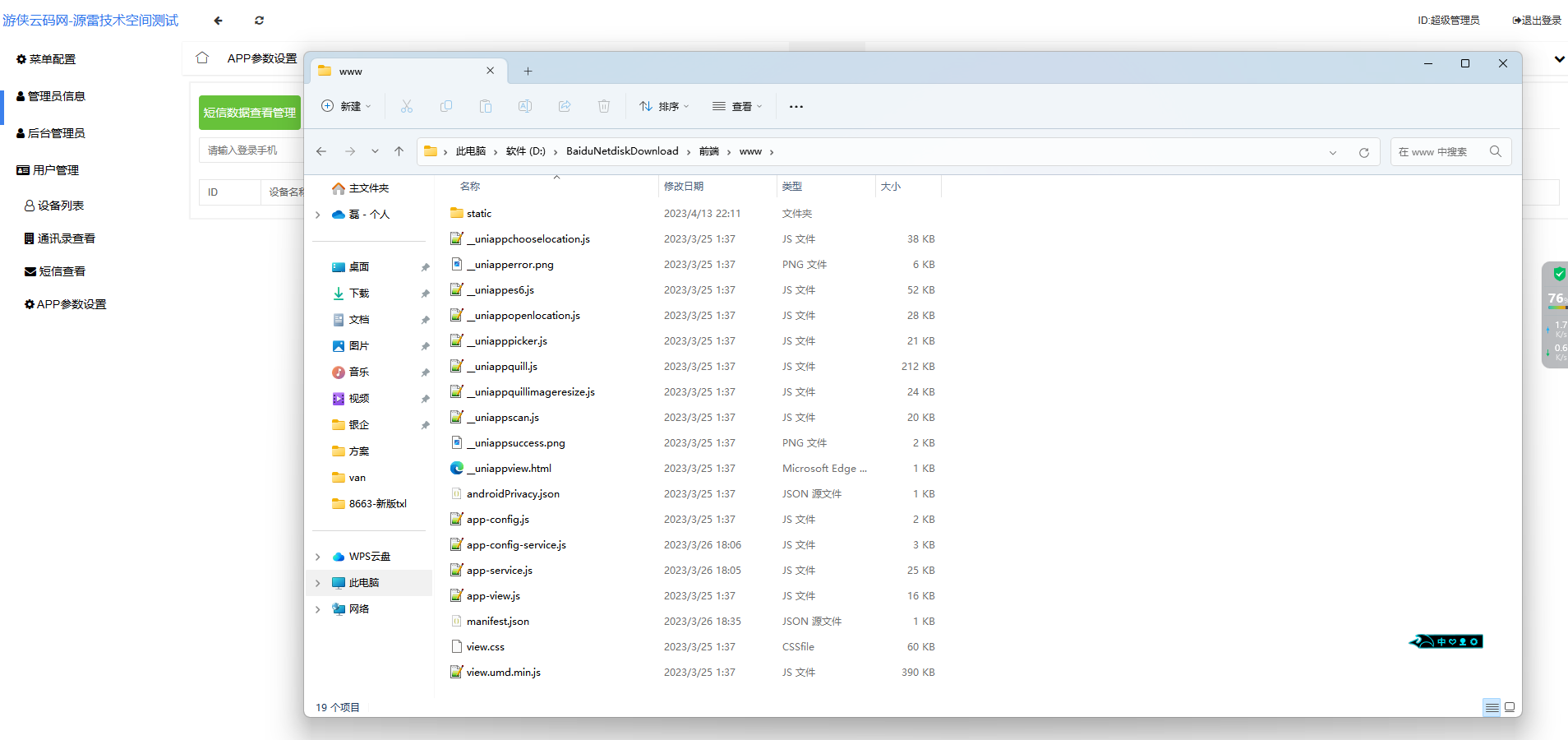Click the browser back arrow in web page
Viewport: 1568px width, 740px height.
pyautogui.click(x=218, y=21)
